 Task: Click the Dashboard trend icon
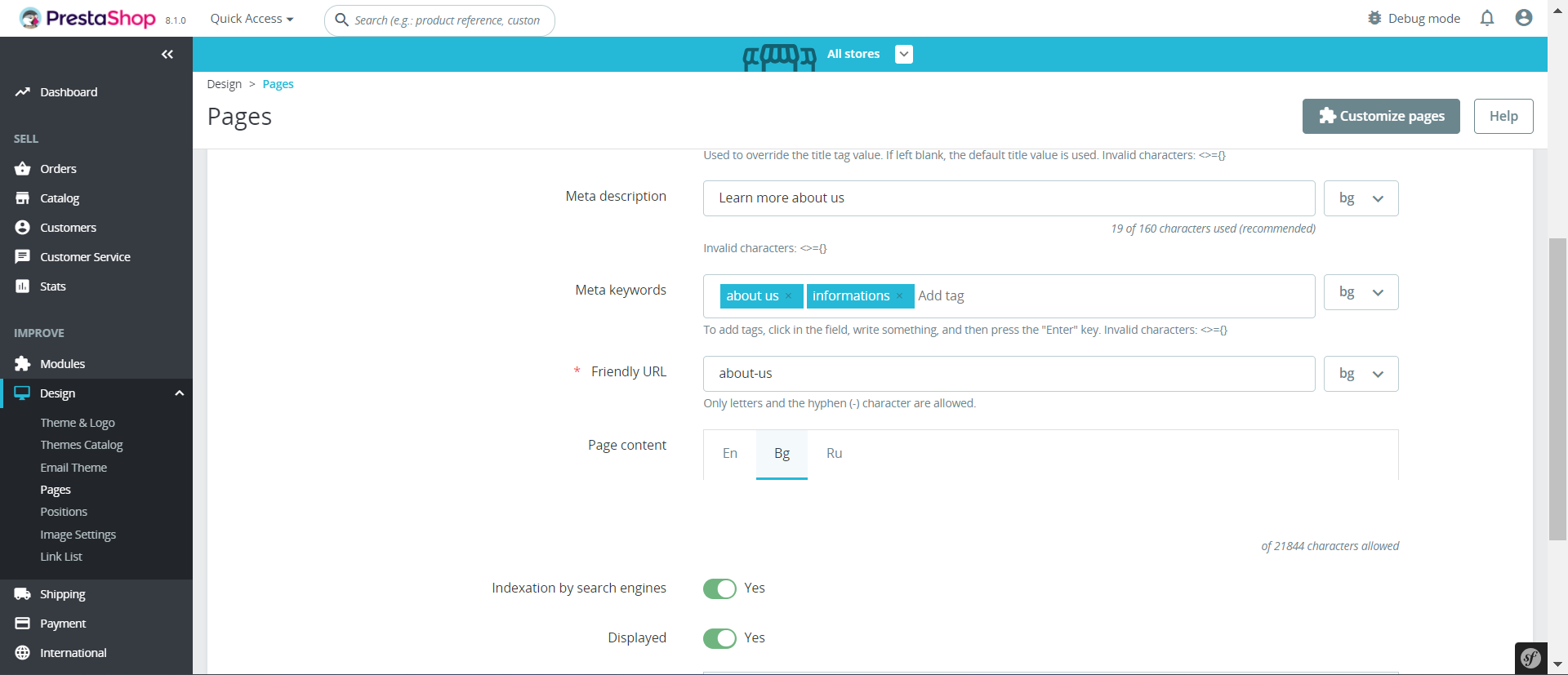[23, 92]
